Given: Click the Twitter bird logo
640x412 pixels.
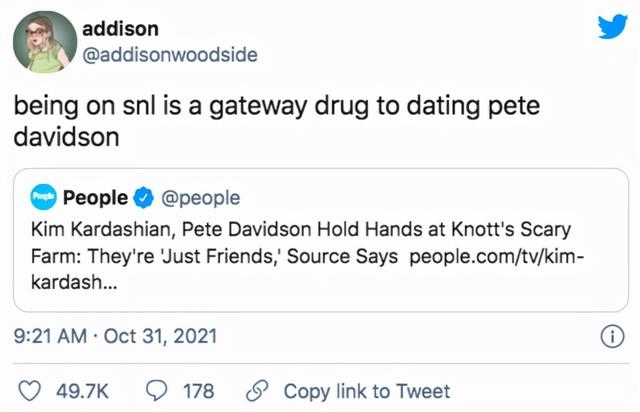Looking at the screenshot, I should click(611, 27).
